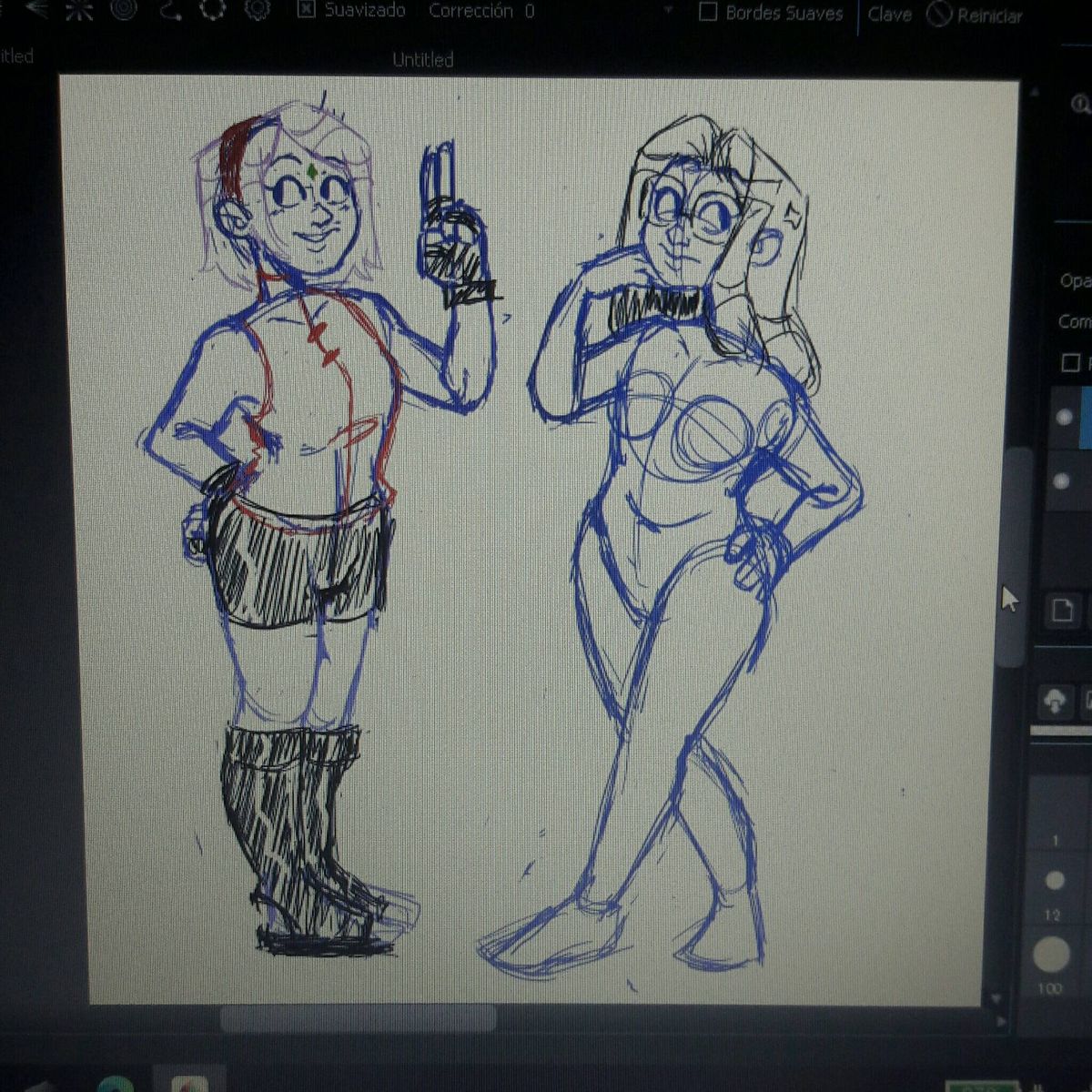Click on the drawing canvas
Viewport: 1092px width, 1092px height.
[537, 539]
